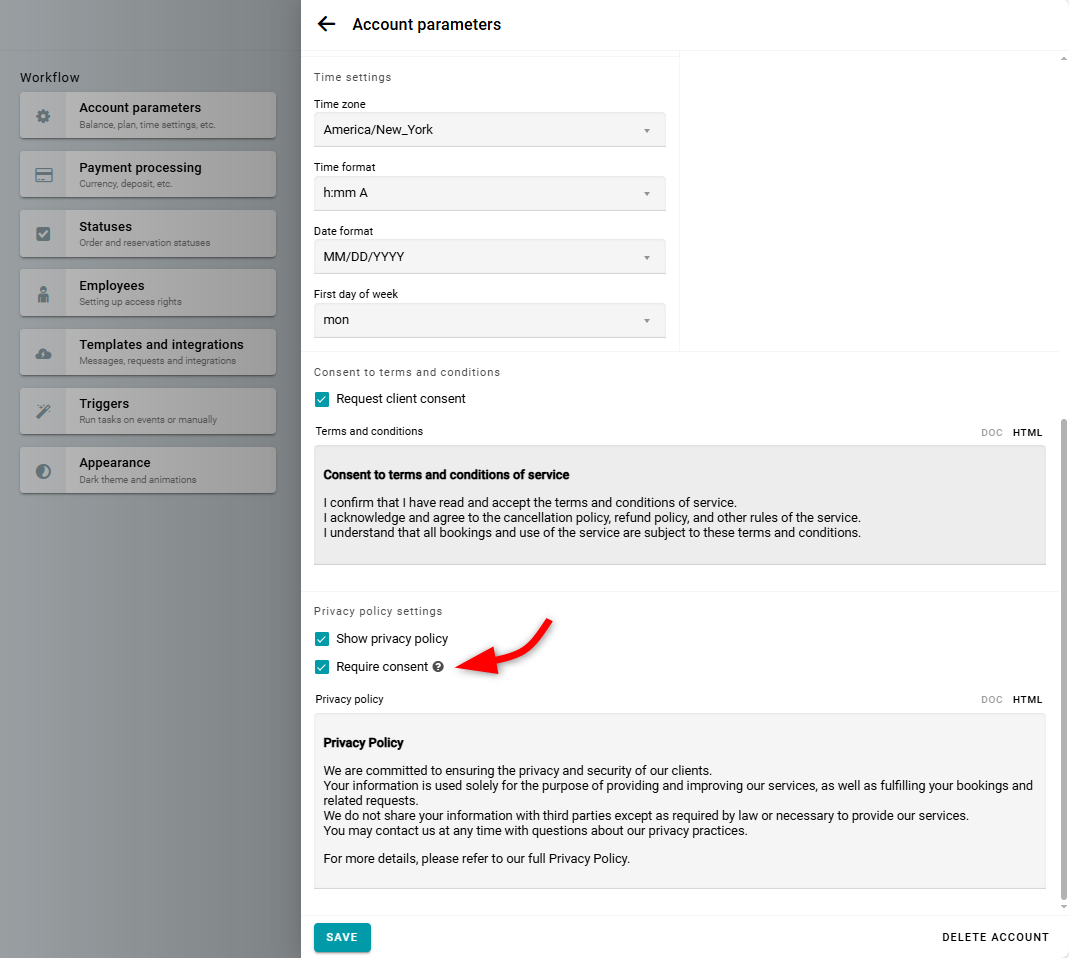
Task: Click the Triggers magic wand icon
Action: 43,411
